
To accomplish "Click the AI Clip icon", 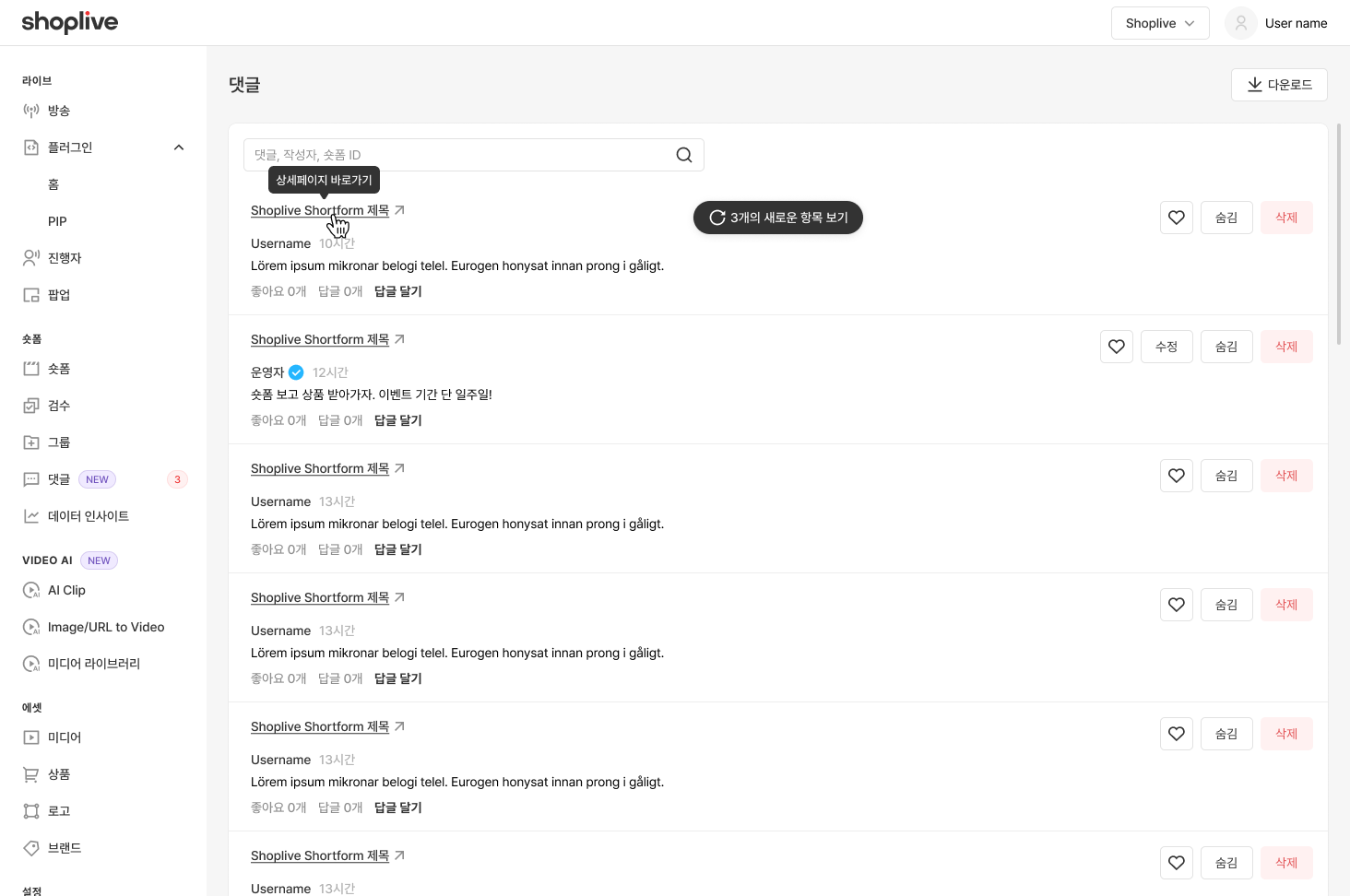I will coord(31,590).
